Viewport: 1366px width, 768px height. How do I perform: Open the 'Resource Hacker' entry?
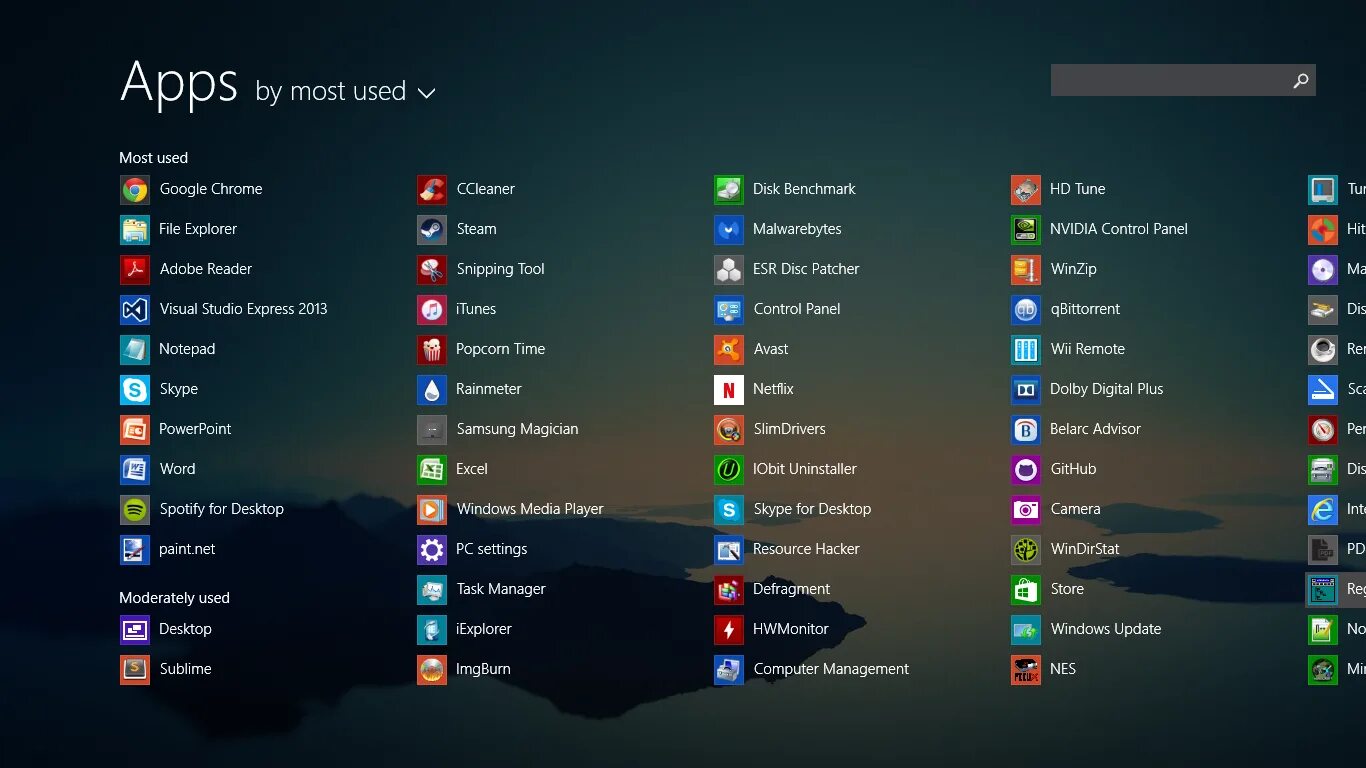[x=787, y=549]
